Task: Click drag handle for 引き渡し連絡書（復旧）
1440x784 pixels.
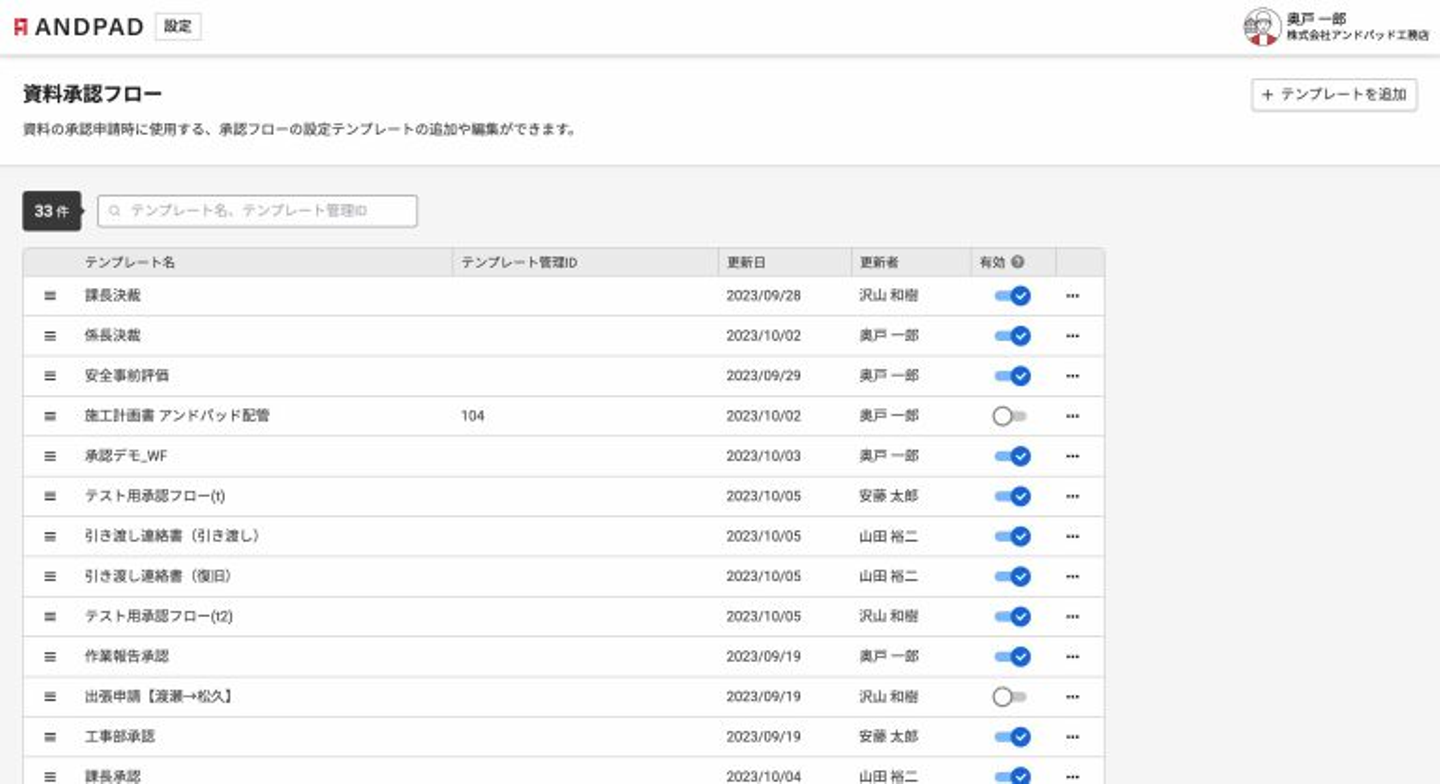Action: pos(50,576)
